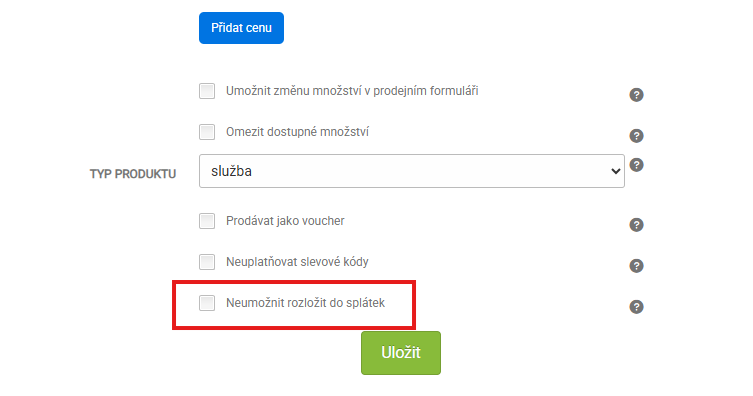Open help icon beside Omezit dostupné množství
The width and height of the screenshot is (753, 396).
click(x=636, y=136)
